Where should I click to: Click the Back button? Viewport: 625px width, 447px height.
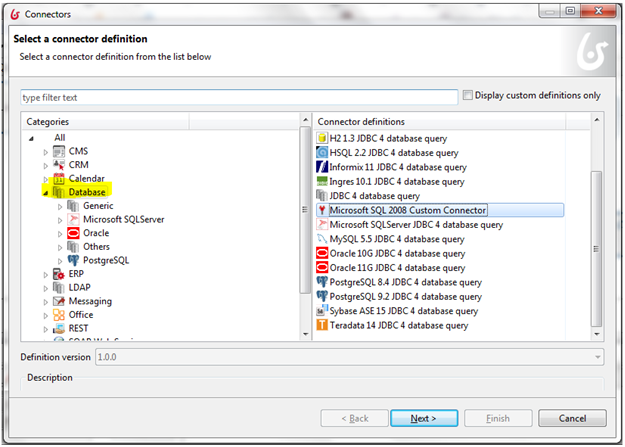355,418
